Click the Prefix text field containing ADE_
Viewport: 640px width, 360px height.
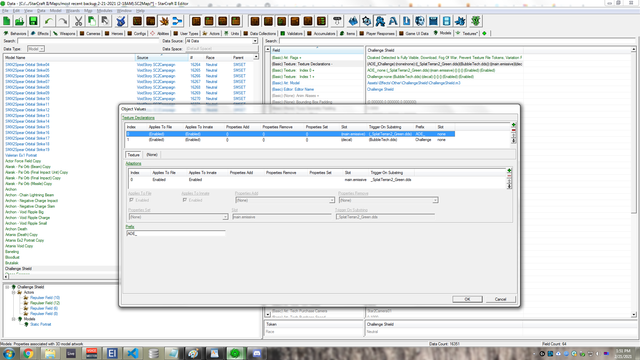click(x=176, y=233)
